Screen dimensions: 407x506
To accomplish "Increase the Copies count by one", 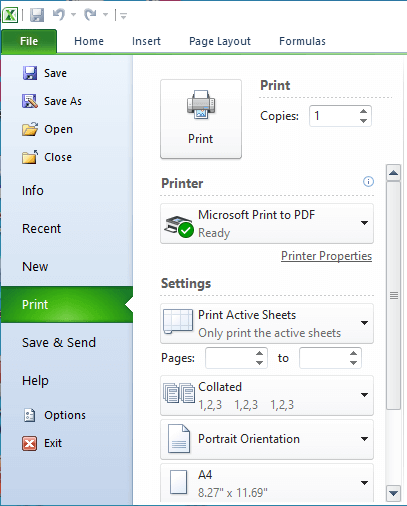I will pyautogui.click(x=363, y=111).
